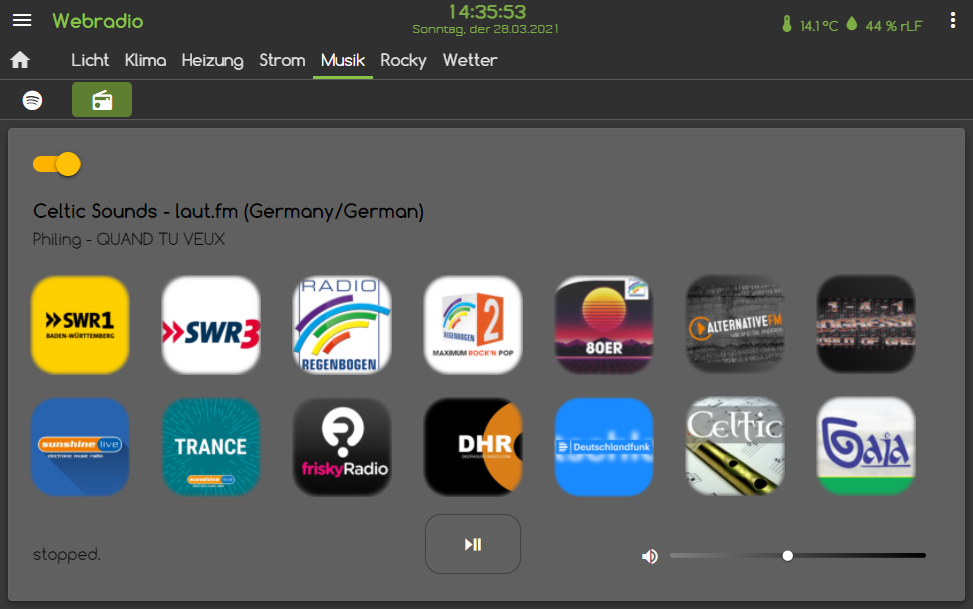Screen dimensions: 973x609
Task: Click the clock showing 14:35:53
Action: tap(487, 12)
